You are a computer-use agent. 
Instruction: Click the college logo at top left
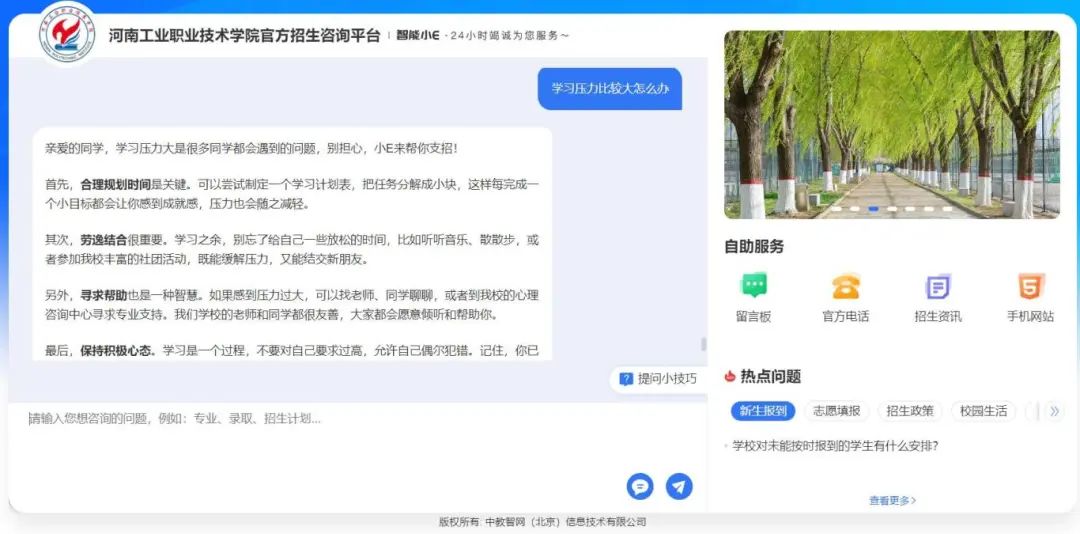(68, 32)
